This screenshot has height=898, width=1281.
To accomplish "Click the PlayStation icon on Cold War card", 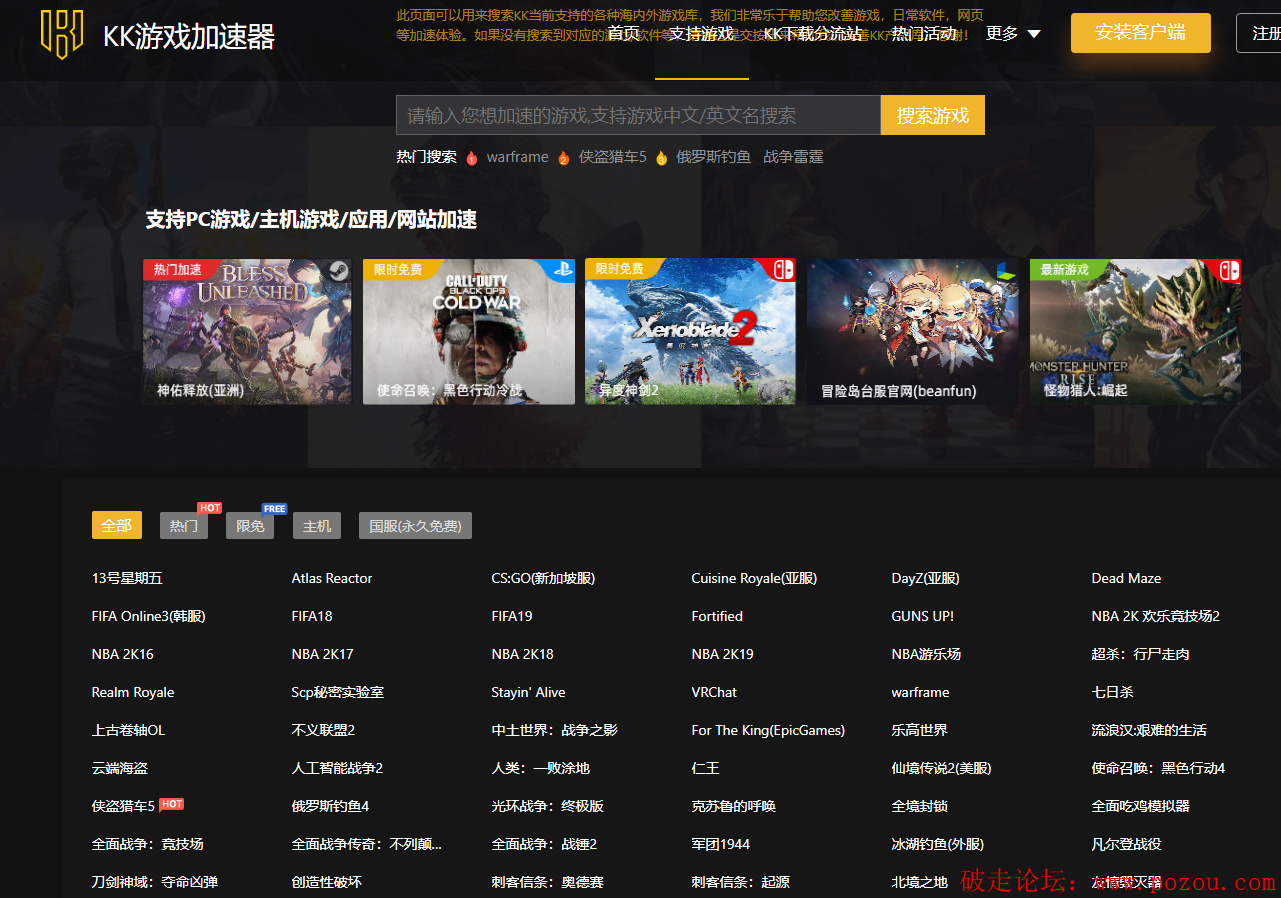I will pos(563,270).
